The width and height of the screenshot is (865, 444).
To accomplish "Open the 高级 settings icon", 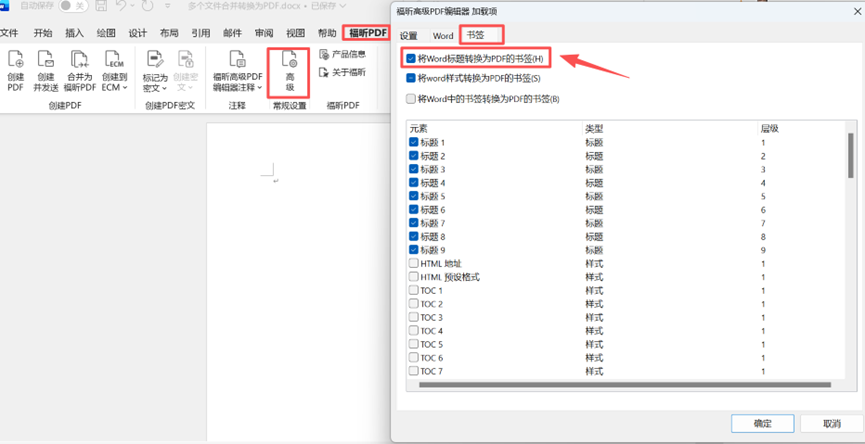I will coord(290,70).
